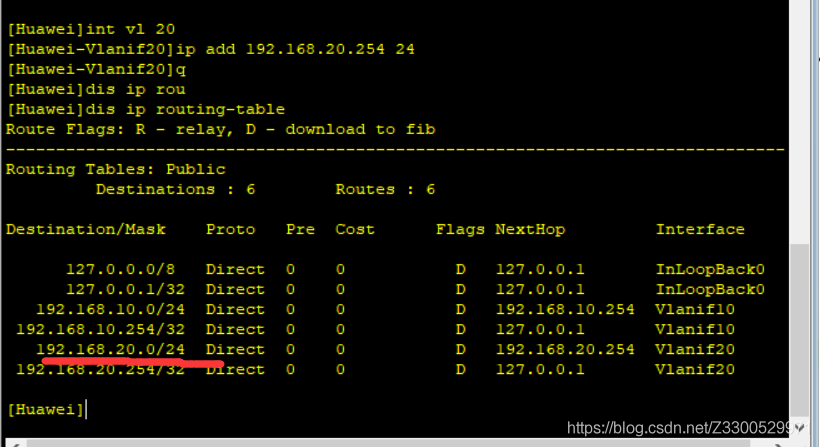This screenshot has width=820, height=447.
Task: Click the 'Routing Tables: Public' text
Action: click(x=115, y=169)
